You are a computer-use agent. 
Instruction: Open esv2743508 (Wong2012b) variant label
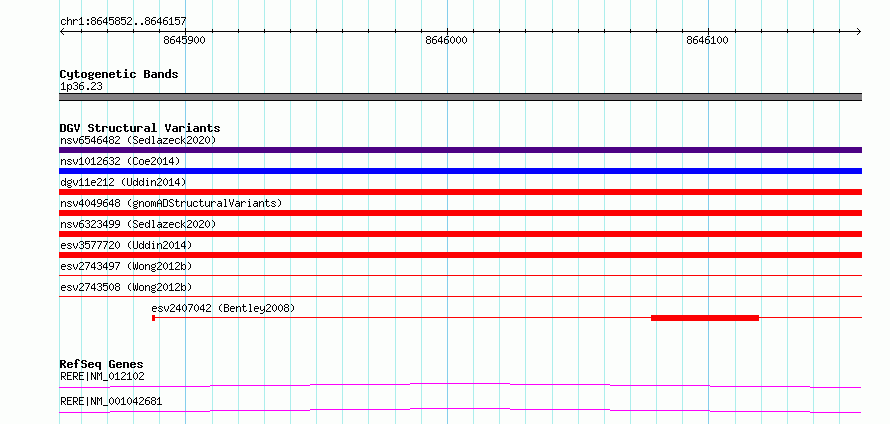pyautogui.click(x=126, y=287)
